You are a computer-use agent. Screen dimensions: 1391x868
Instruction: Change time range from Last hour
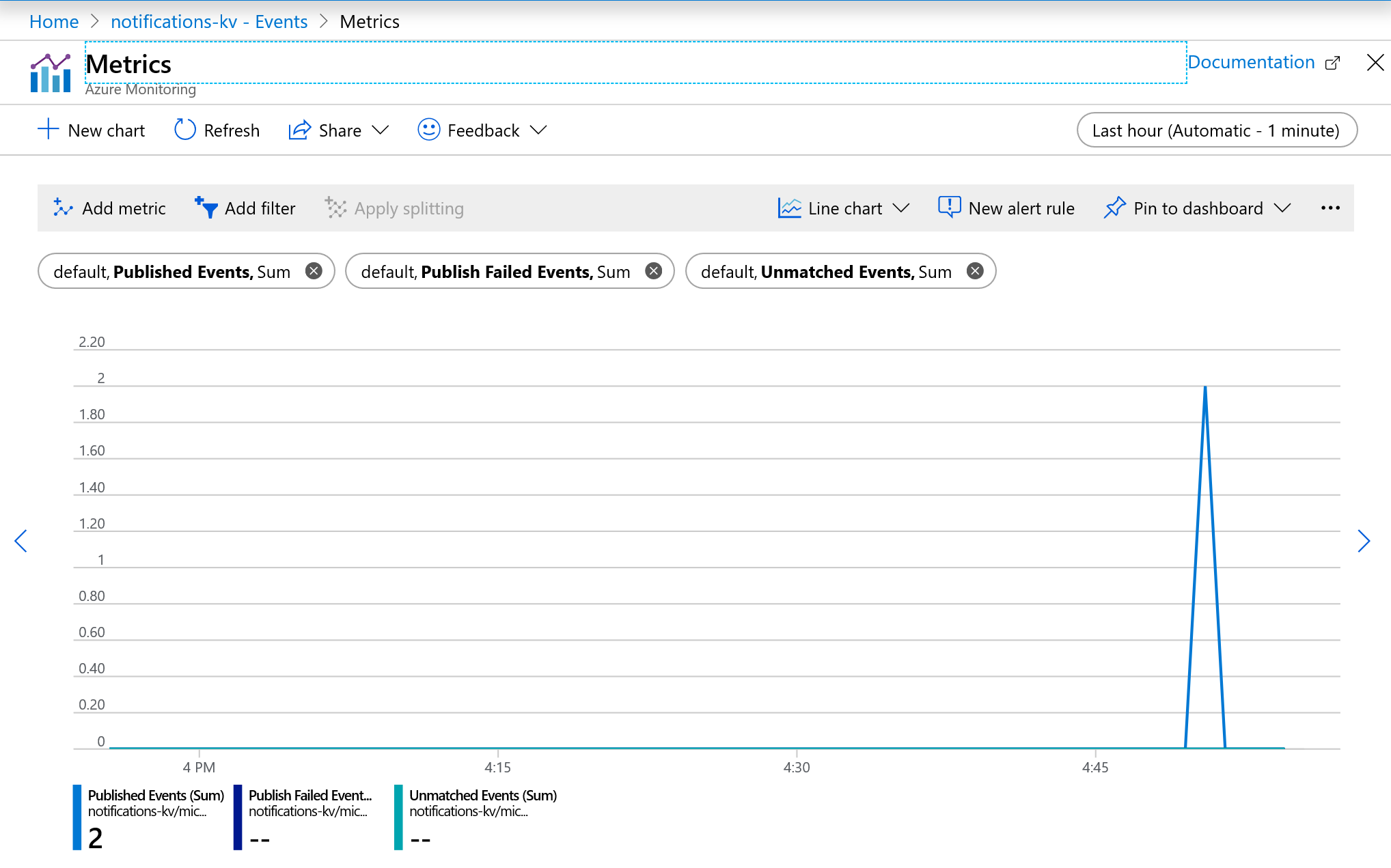1215,130
